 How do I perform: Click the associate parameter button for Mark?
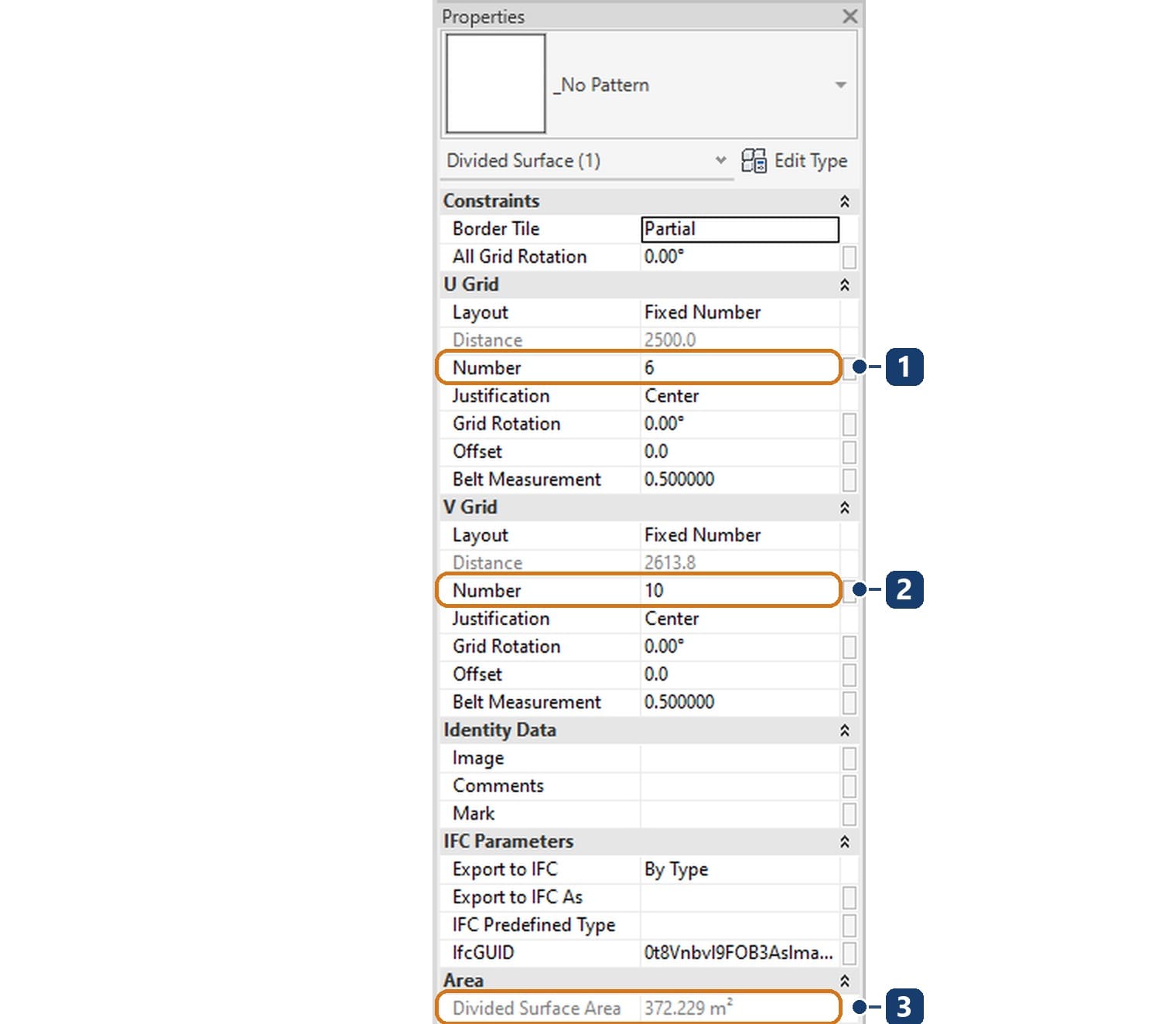click(x=850, y=814)
